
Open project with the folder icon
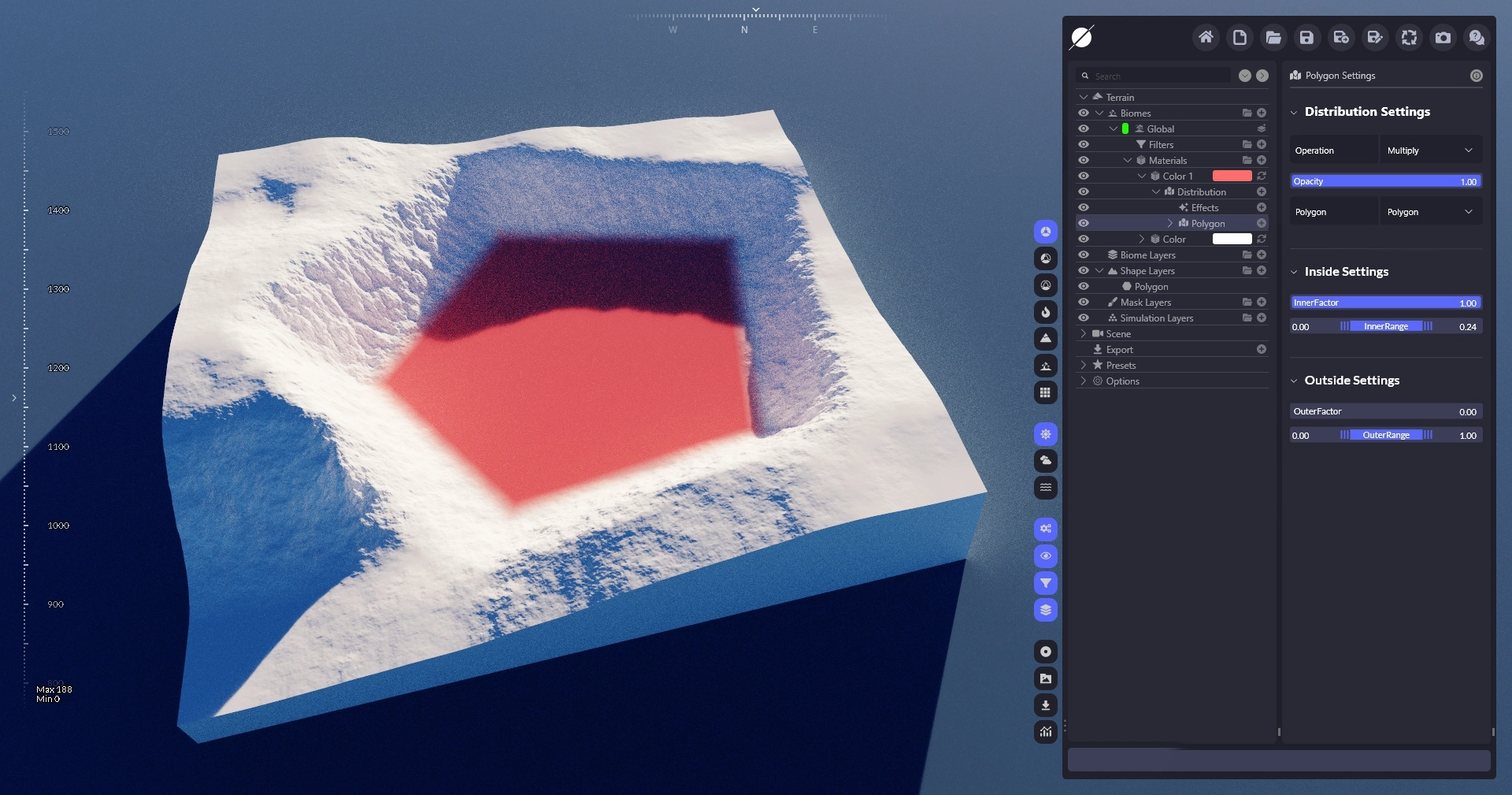coord(1273,38)
